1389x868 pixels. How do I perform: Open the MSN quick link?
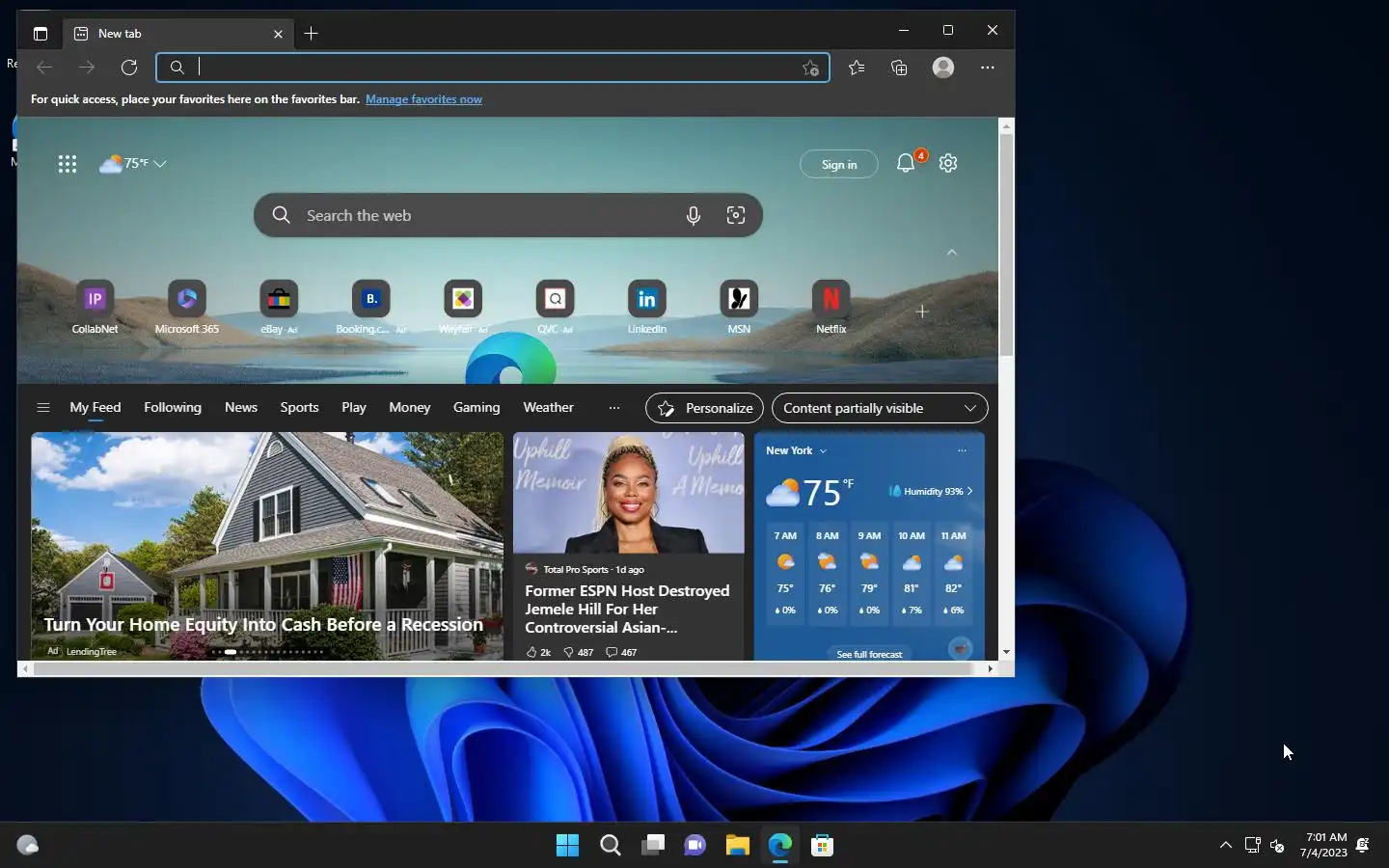(739, 308)
